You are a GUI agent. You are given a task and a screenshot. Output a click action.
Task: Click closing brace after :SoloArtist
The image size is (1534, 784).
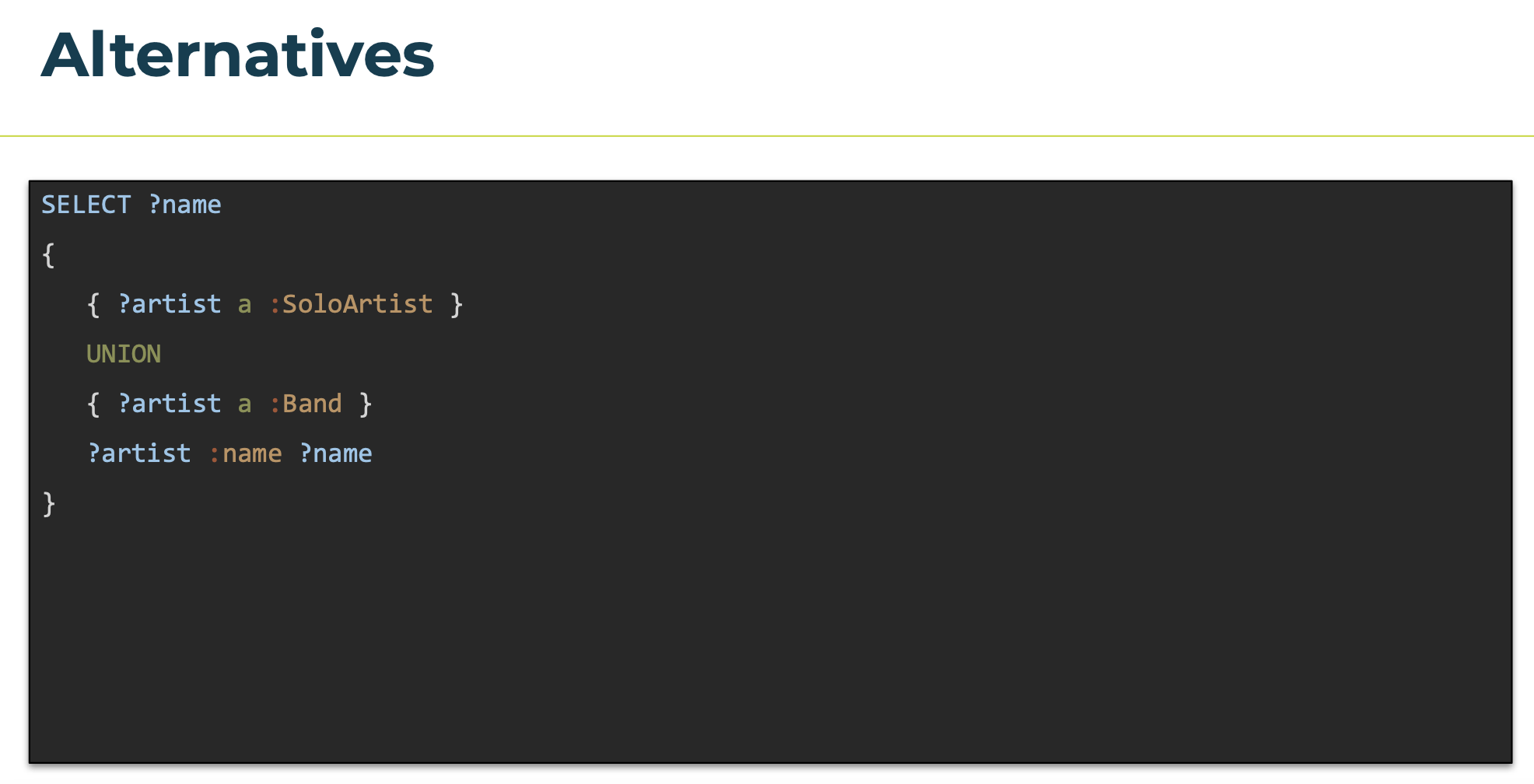(x=457, y=304)
